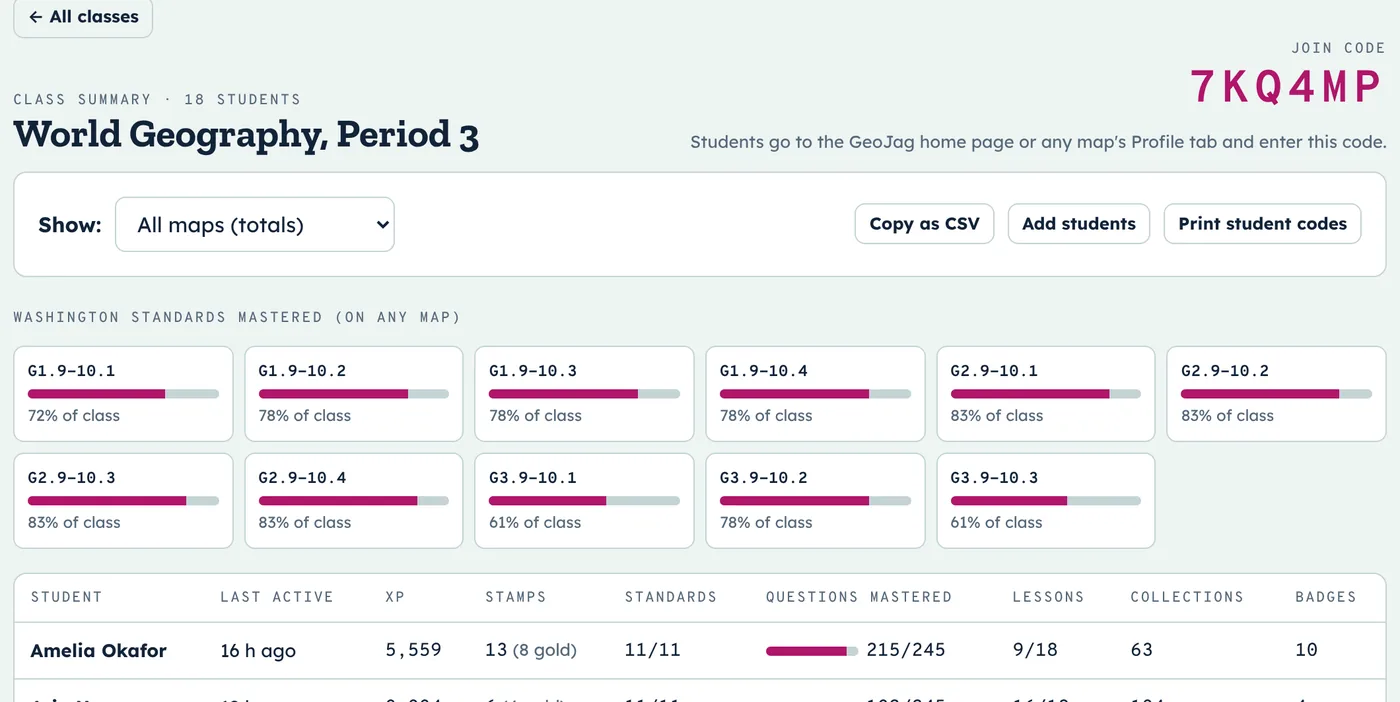Click the G2.9–10.4 progress bar
Image resolution: width=1400 pixels, height=702 pixels.
click(354, 500)
